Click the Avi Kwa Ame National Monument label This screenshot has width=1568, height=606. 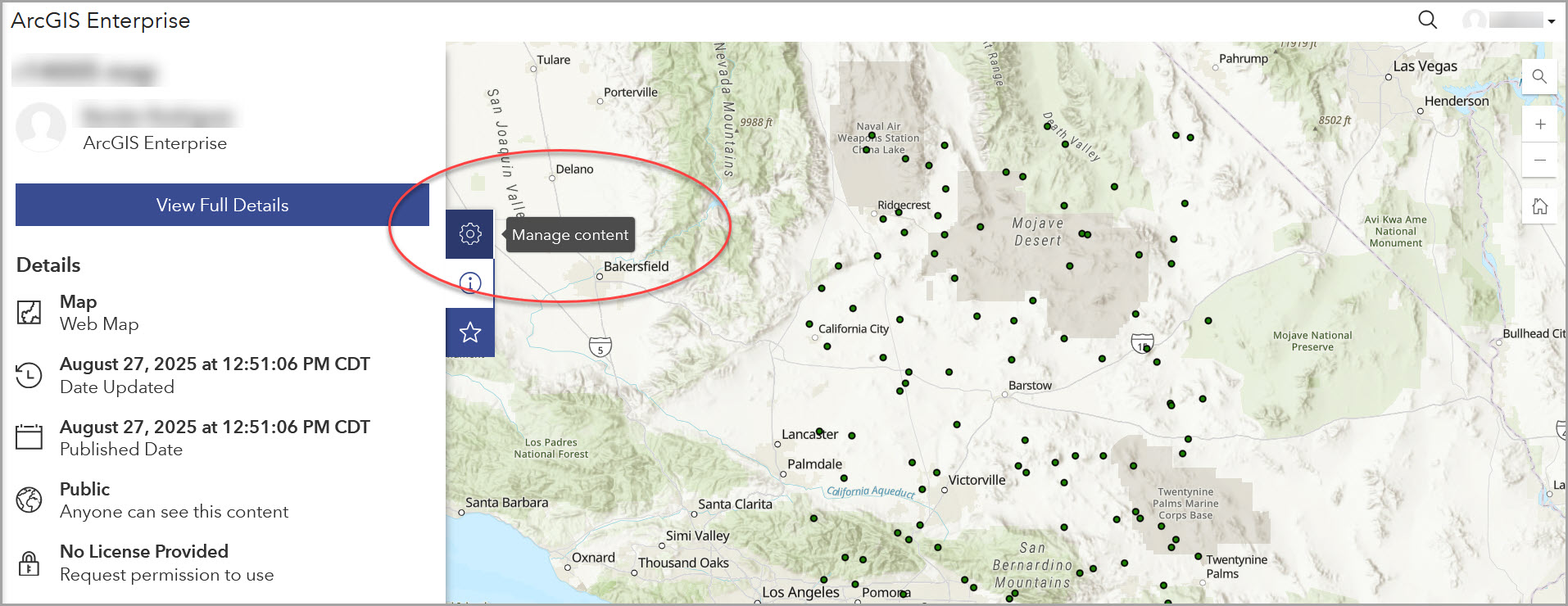(x=1396, y=231)
